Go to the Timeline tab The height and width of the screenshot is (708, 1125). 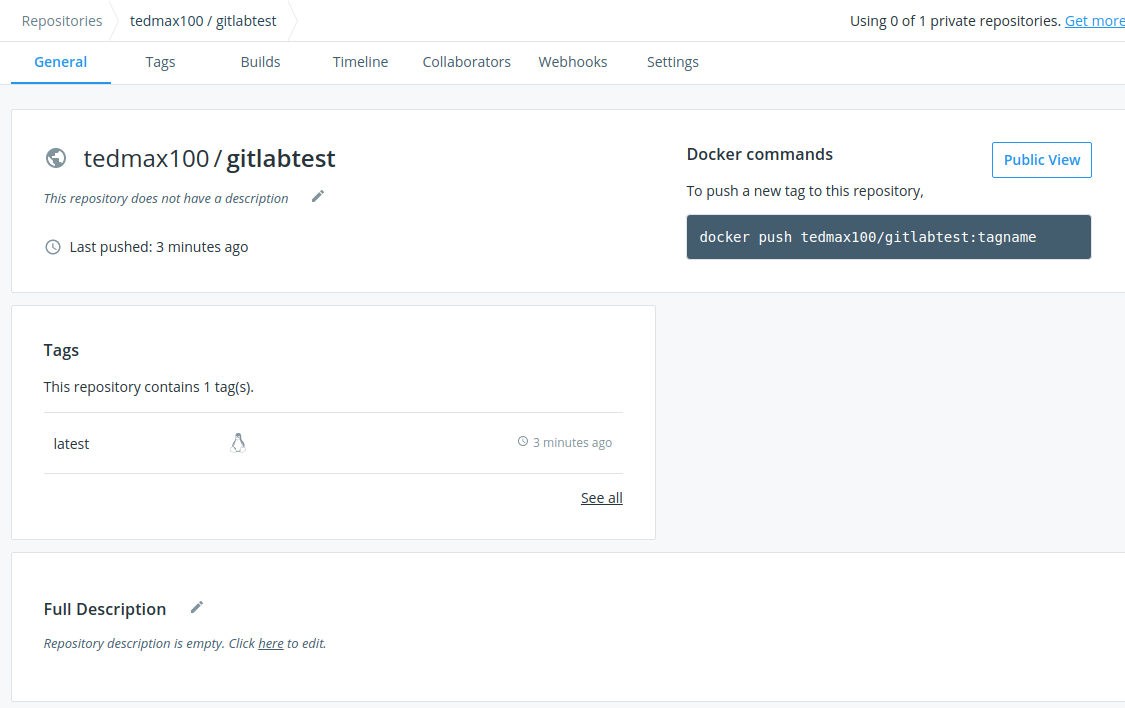pyautogui.click(x=360, y=62)
